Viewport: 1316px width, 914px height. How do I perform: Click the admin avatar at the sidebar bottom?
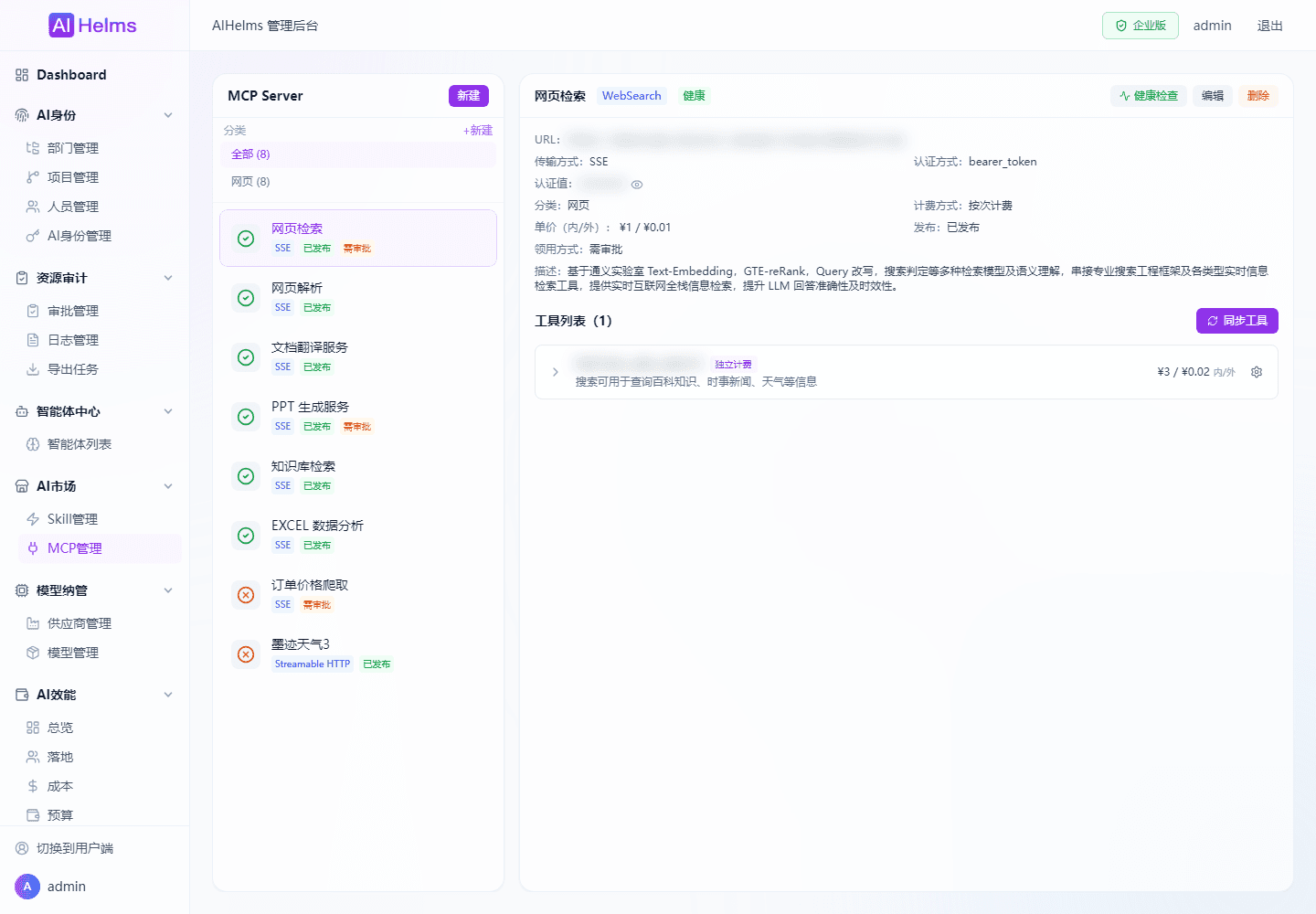pos(27,887)
